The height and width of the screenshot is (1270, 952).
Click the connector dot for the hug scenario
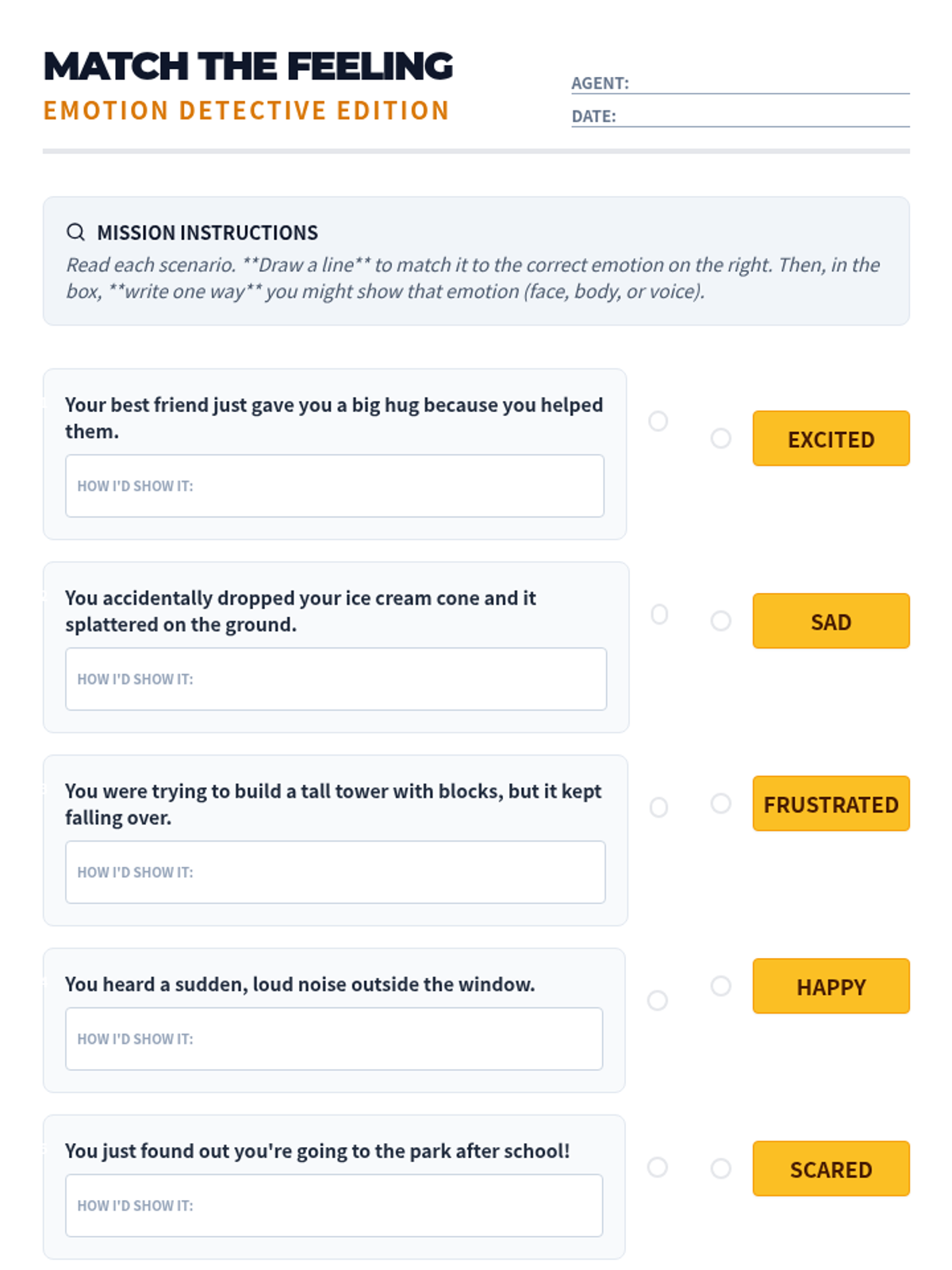click(658, 421)
